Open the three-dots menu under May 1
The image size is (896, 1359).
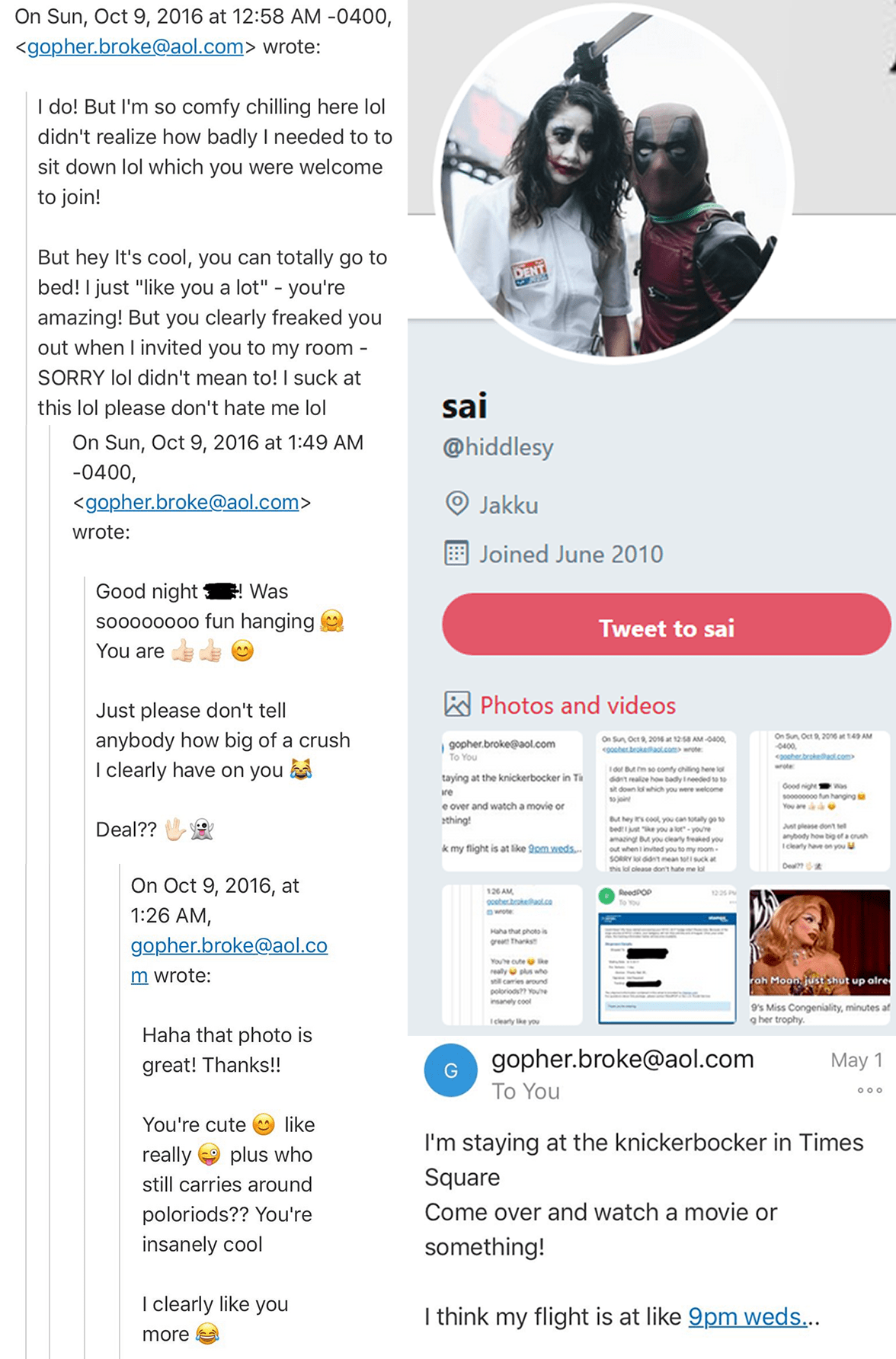click(869, 1090)
